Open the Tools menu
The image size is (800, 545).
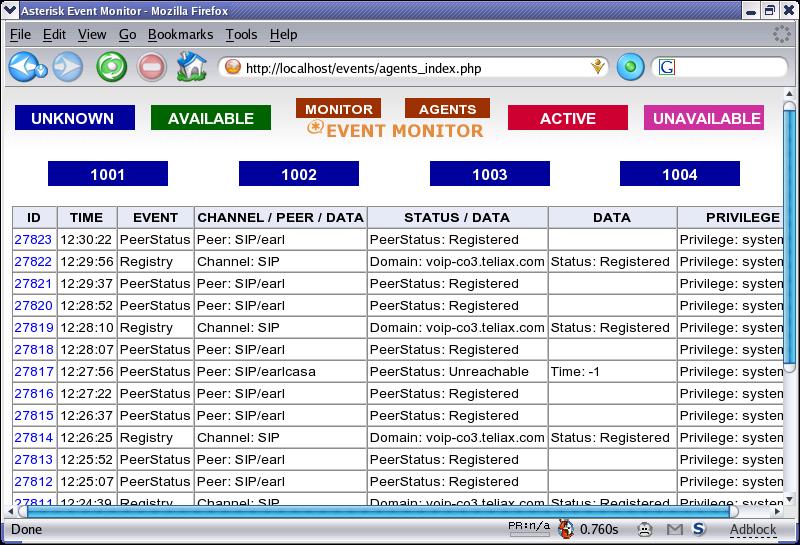(241, 34)
